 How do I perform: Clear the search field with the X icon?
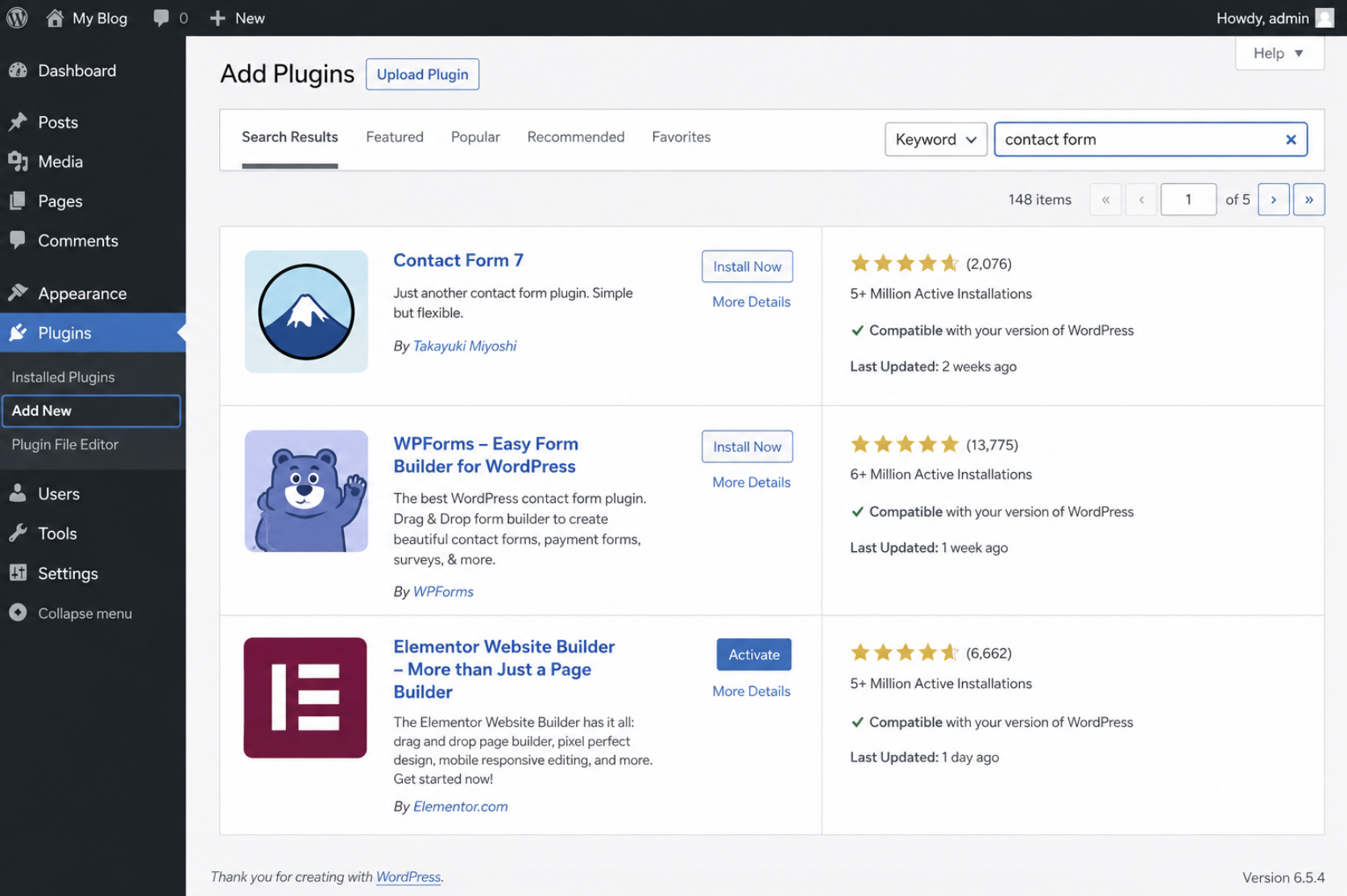(1291, 139)
